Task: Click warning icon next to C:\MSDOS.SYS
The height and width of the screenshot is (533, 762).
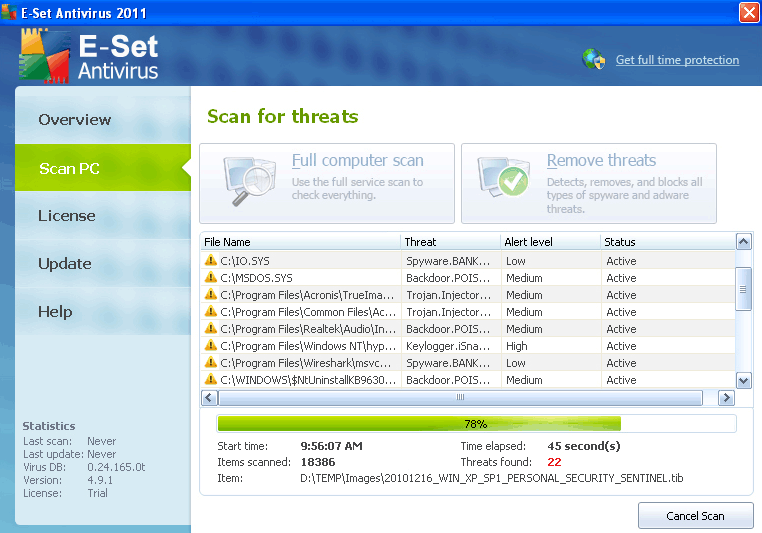Action: (210, 278)
